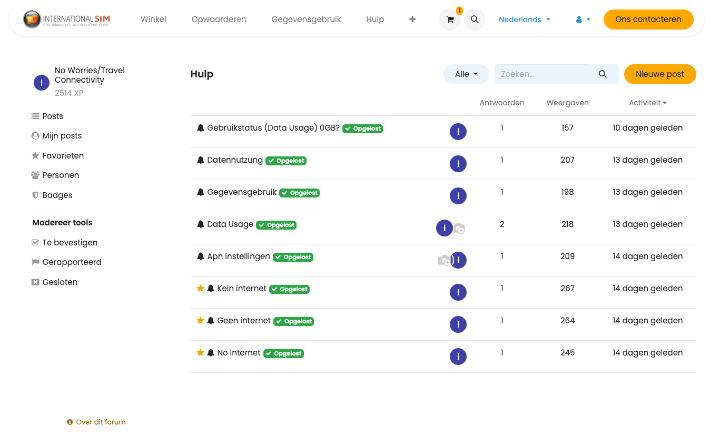Click the plus icon in navigation bar

click(x=412, y=19)
